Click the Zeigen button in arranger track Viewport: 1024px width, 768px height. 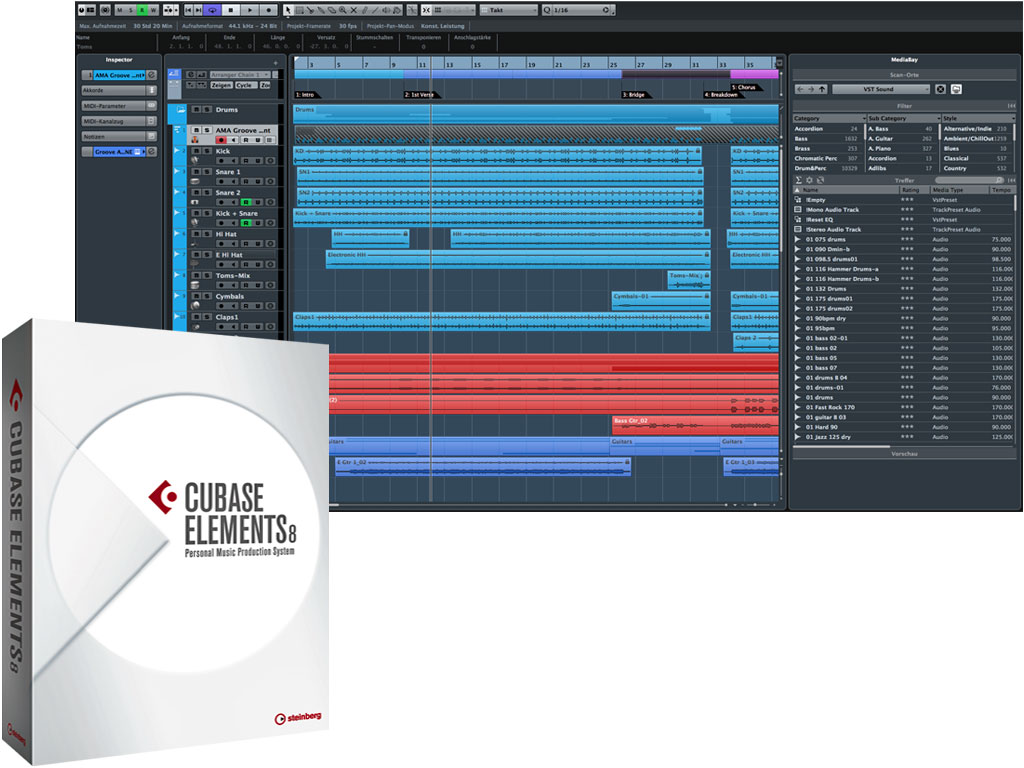click(221, 86)
